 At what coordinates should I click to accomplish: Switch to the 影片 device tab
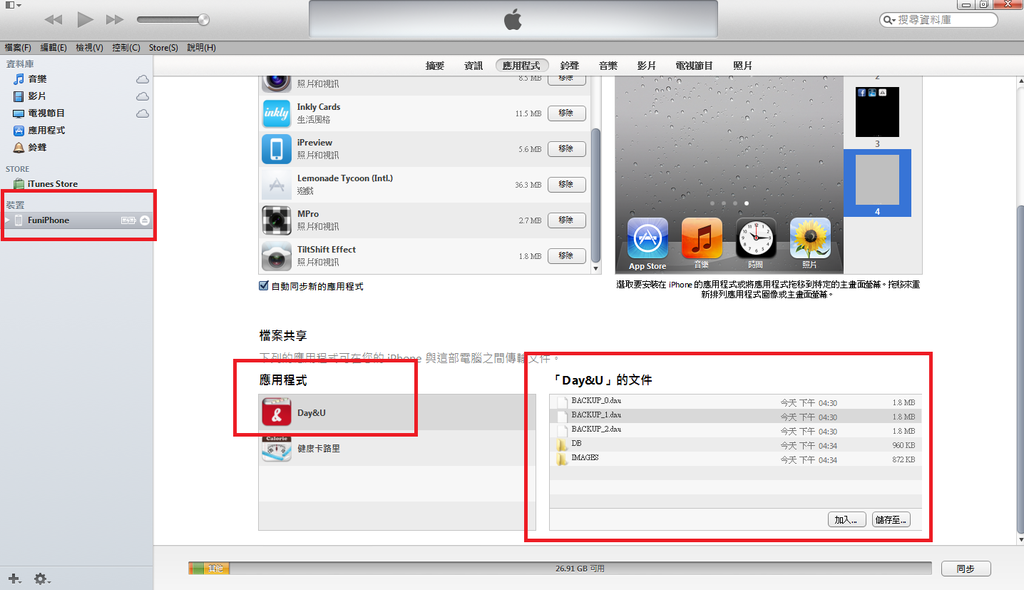[x=647, y=65]
